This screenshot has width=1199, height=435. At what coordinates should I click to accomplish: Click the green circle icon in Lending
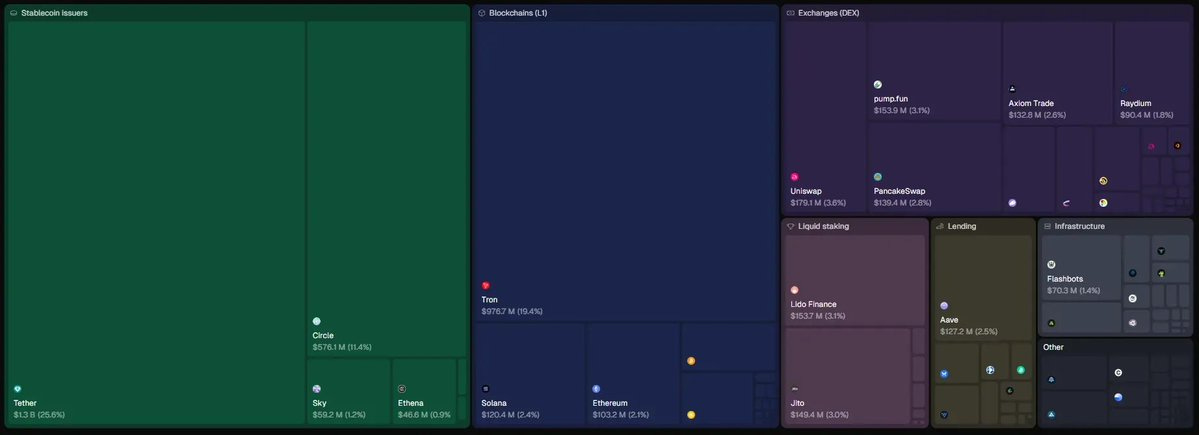1020,370
